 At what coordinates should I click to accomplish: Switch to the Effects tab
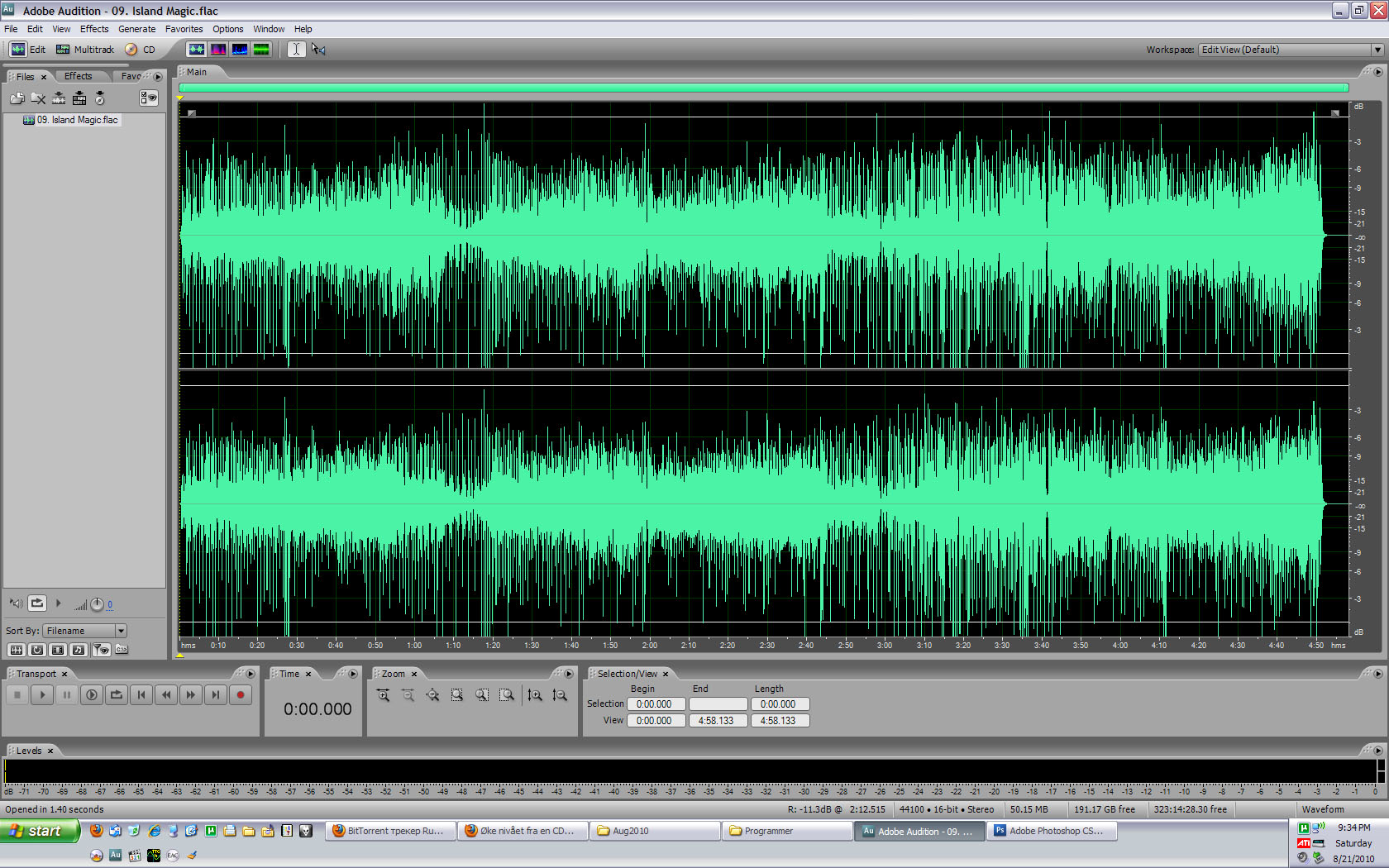pos(79,76)
